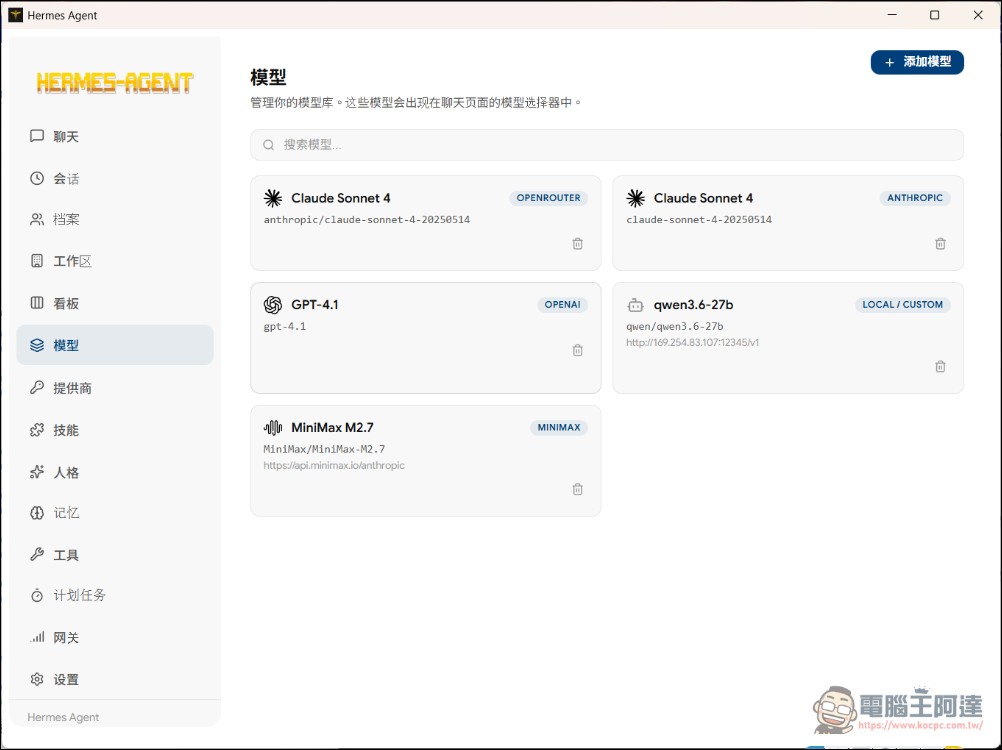Delete the Anthropic Claude Sonnet 4 model
Image resolution: width=1002 pixels, height=750 pixels.
(940, 243)
